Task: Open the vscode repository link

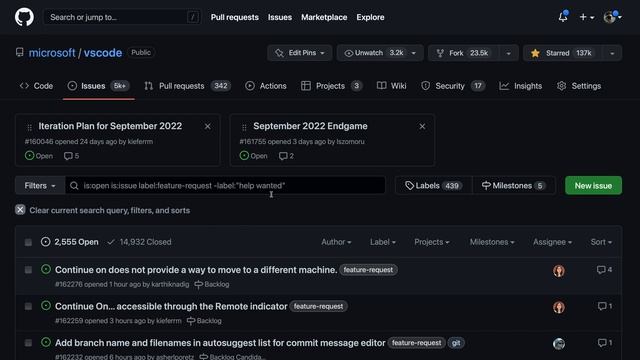Action: coord(102,53)
